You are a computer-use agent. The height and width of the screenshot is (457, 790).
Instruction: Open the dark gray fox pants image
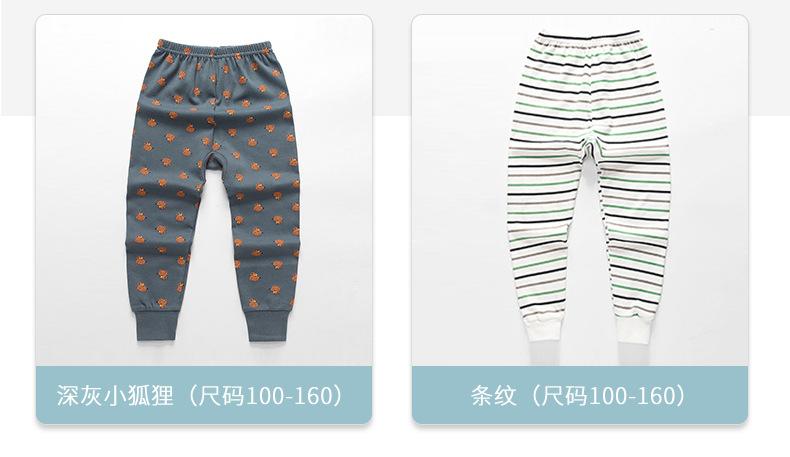pyautogui.click(x=204, y=190)
